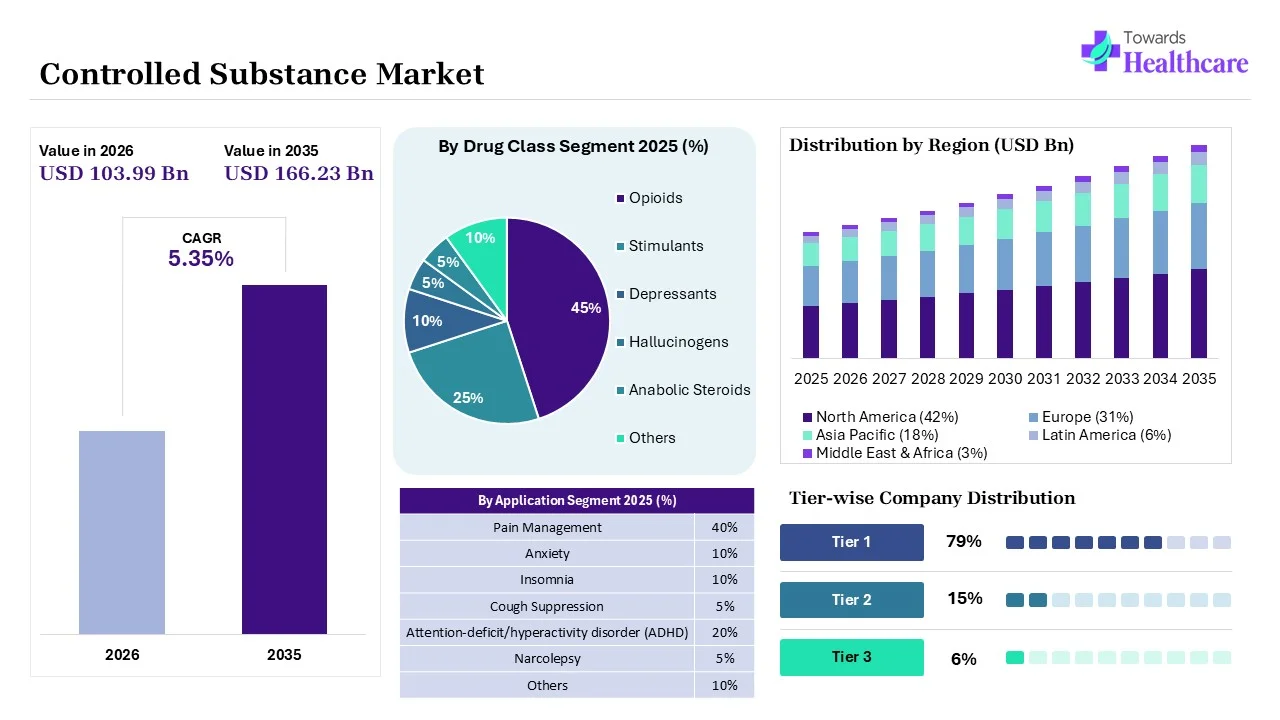Click the 15% tier value

pos(965,599)
